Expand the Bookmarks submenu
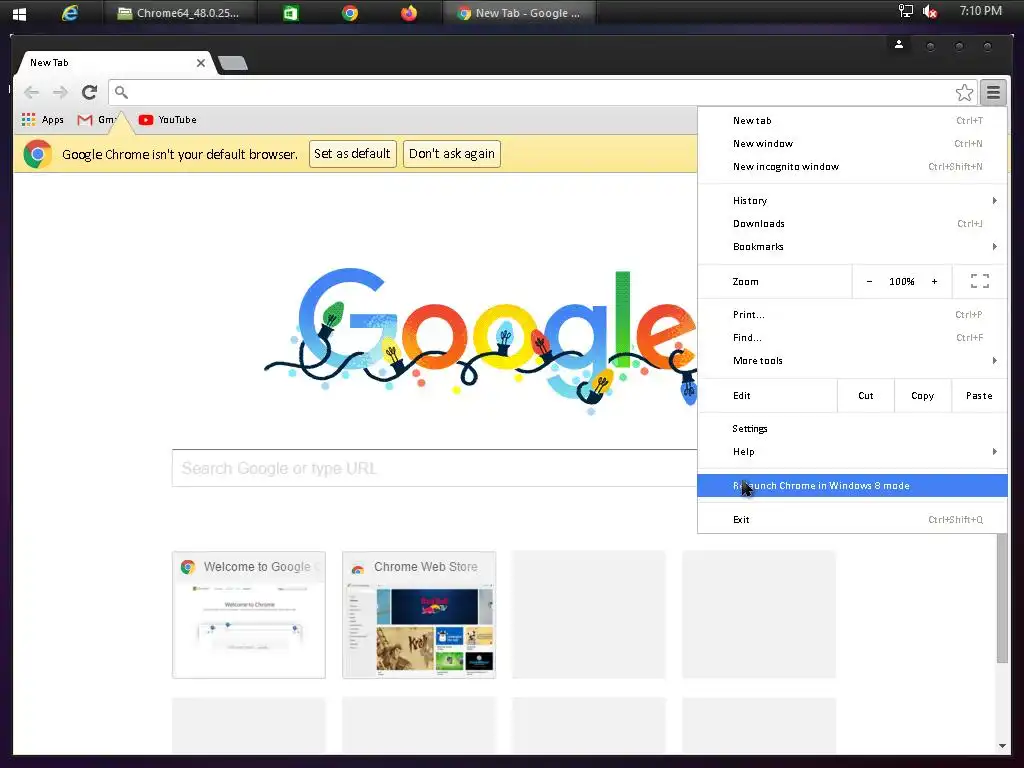The width and height of the screenshot is (1024, 768). tap(852, 246)
